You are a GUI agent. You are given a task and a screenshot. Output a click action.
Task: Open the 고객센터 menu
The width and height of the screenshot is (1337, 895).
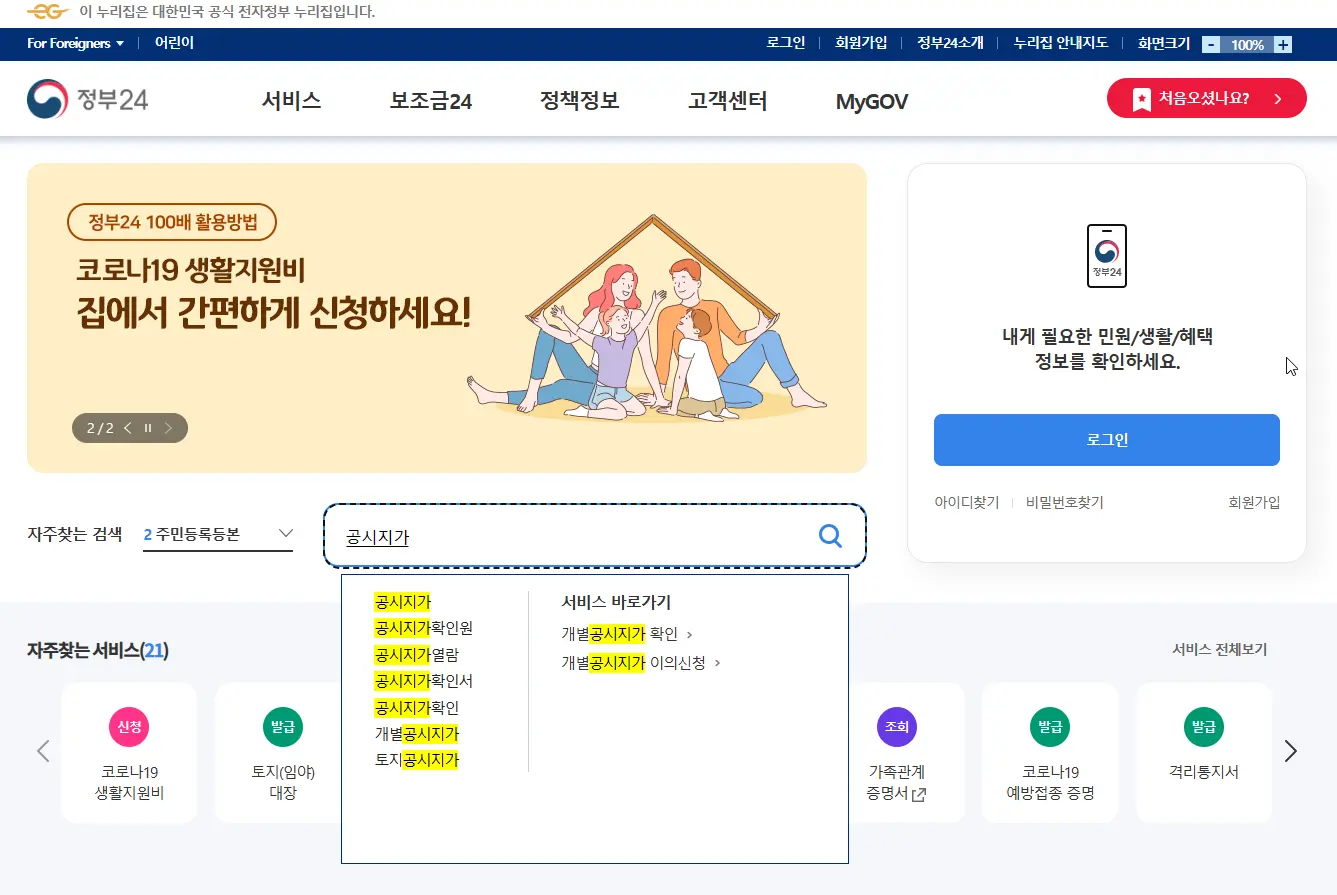click(728, 101)
